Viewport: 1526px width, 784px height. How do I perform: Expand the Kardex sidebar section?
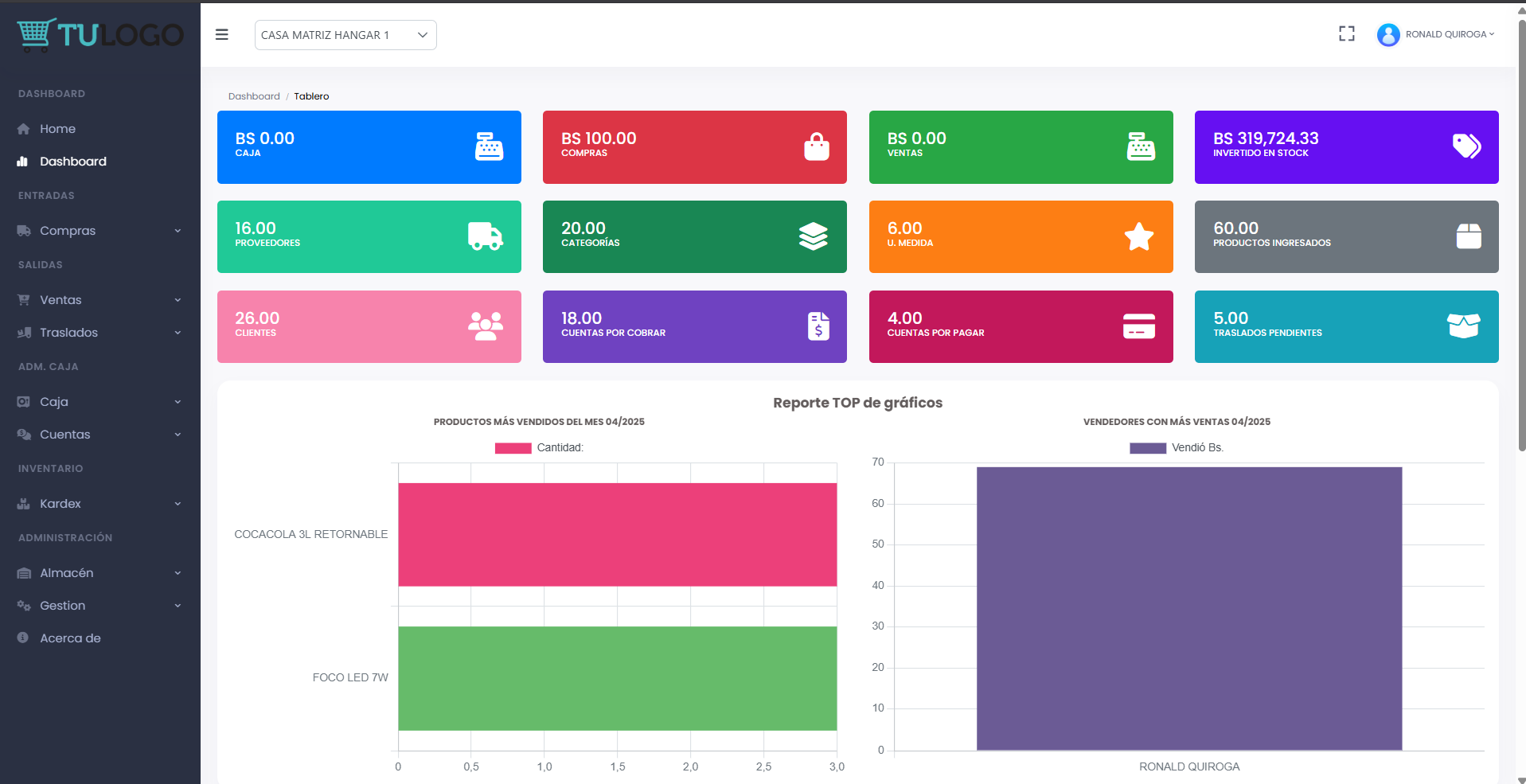pyautogui.click(x=100, y=504)
